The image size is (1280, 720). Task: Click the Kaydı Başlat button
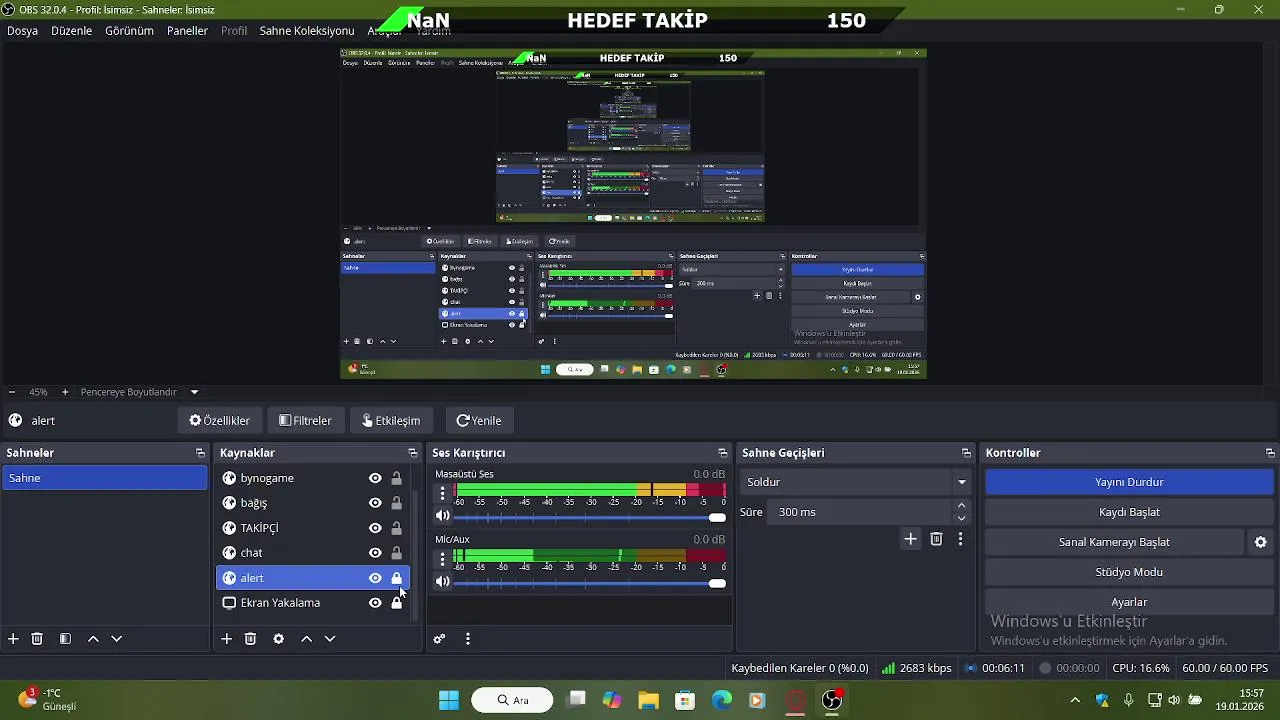click(x=1129, y=512)
